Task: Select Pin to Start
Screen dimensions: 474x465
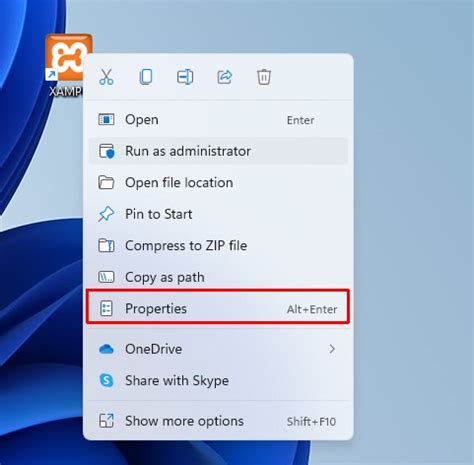Action: pyautogui.click(x=218, y=214)
